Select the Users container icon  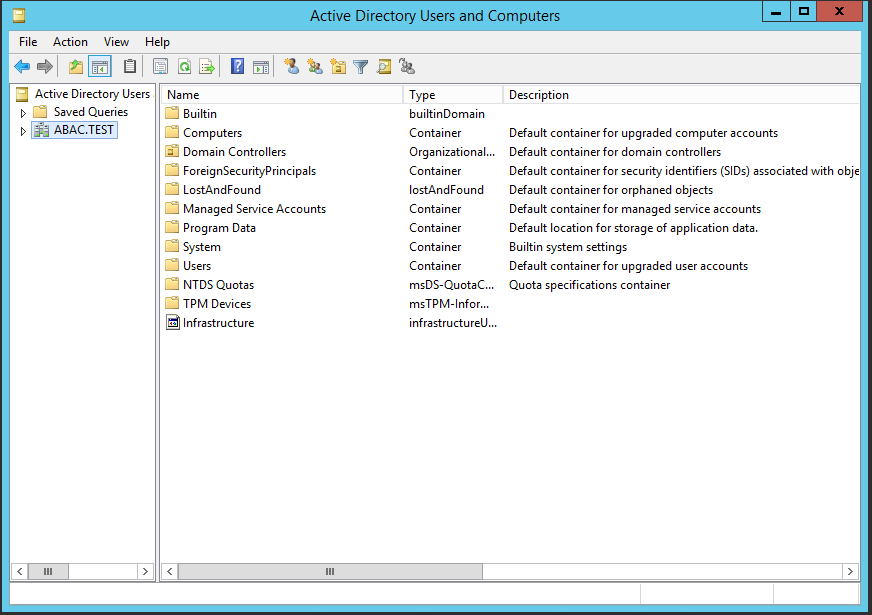(172, 265)
